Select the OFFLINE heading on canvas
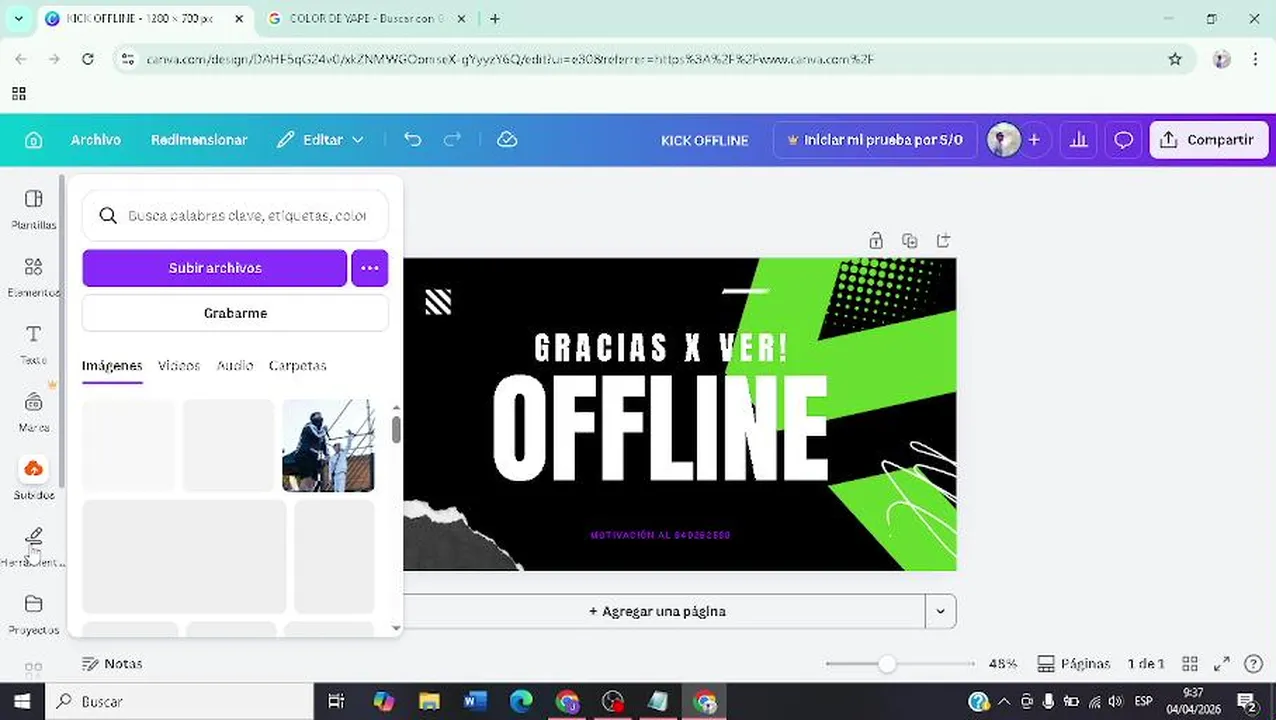Image resolution: width=1276 pixels, height=720 pixels. pos(660,429)
